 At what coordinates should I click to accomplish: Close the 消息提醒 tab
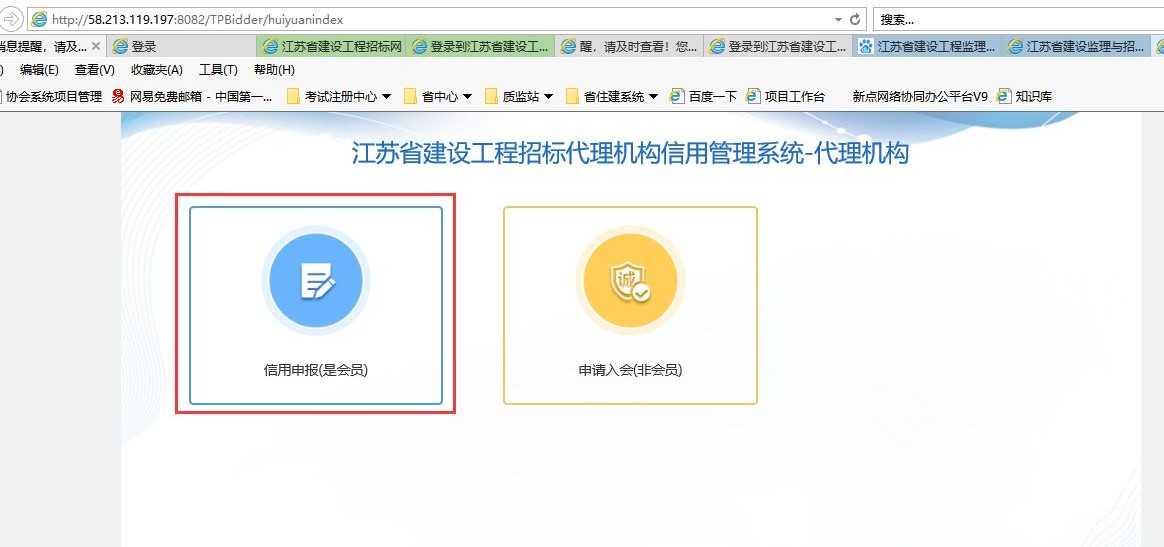pos(96,46)
